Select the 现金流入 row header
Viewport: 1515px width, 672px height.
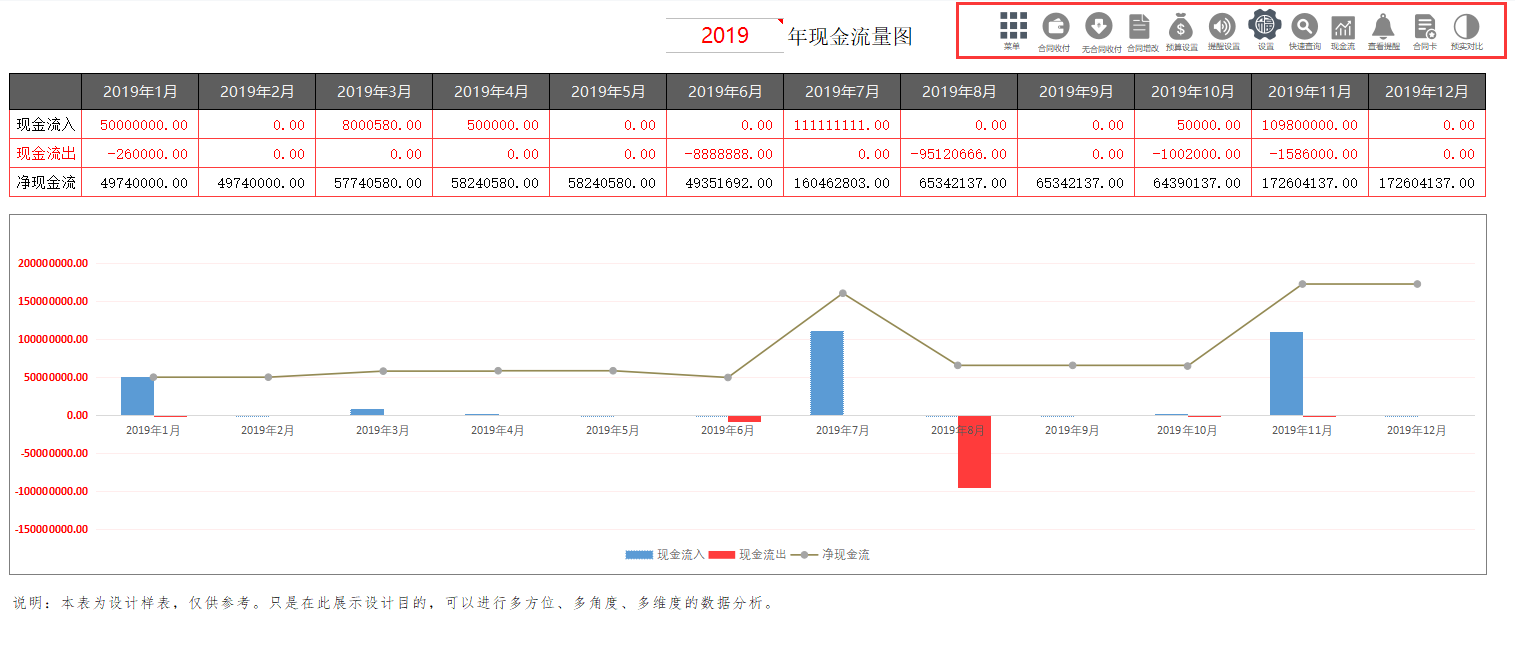point(44,124)
